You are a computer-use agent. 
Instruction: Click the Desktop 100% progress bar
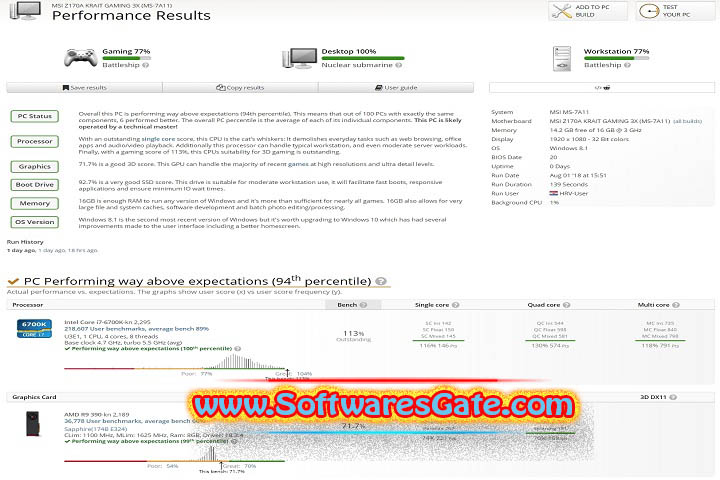point(363,58)
